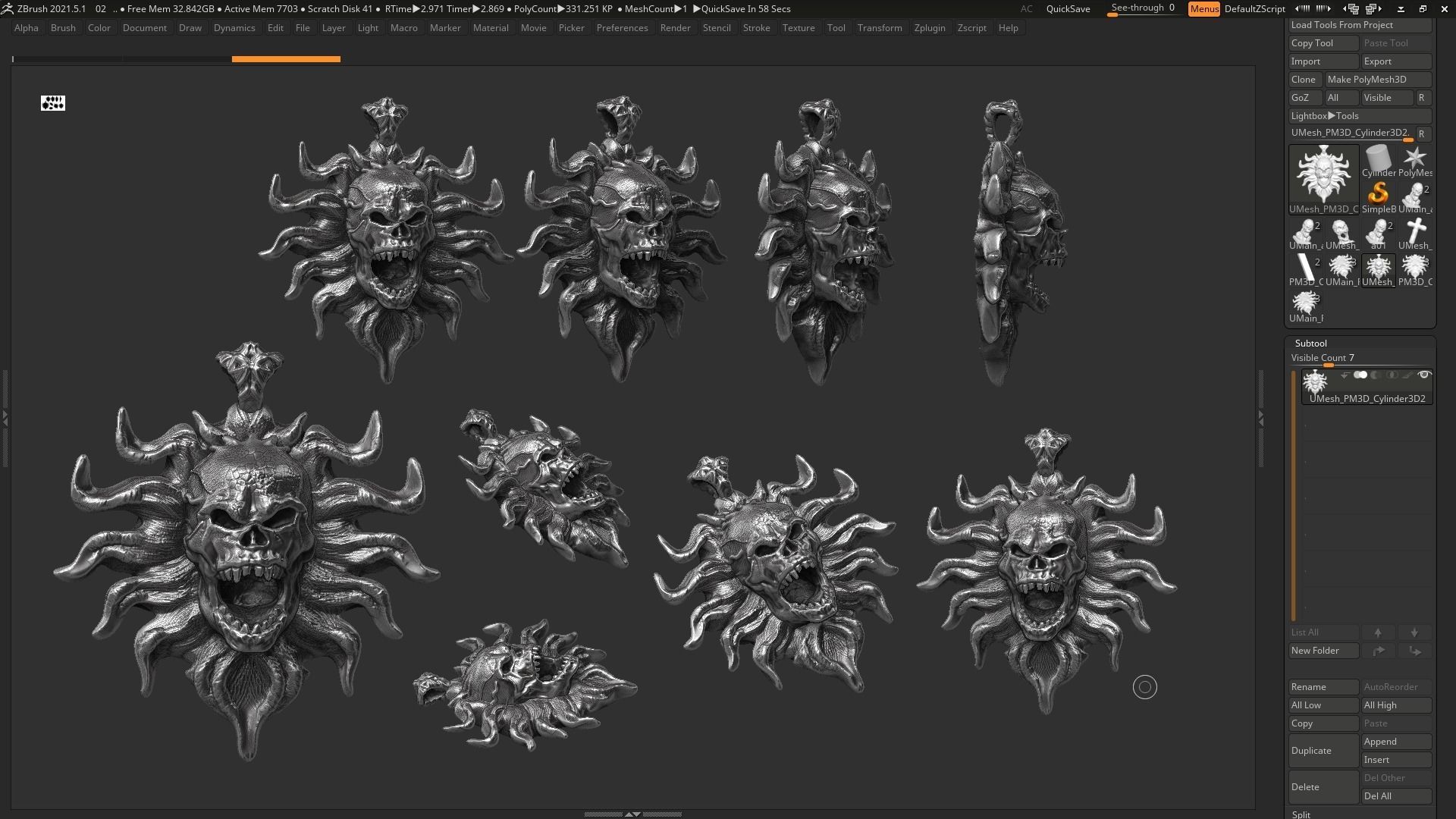The width and height of the screenshot is (1456, 819).
Task: Expand the Split section
Action: [x=1301, y=814]
